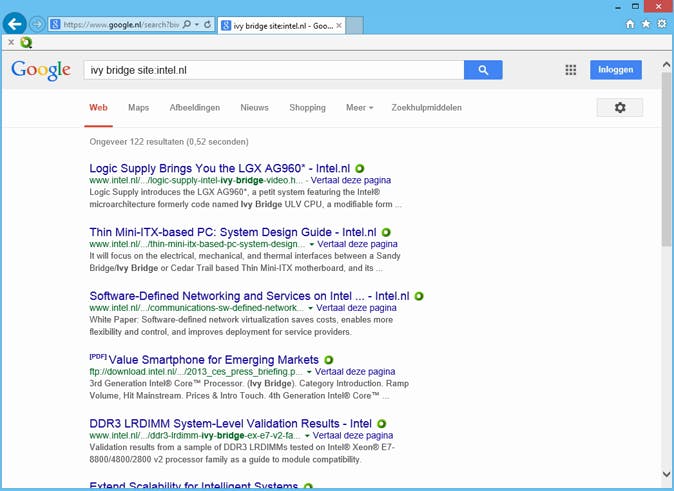This screenshot has width=674, height=491.
Task: Close the 'ivy bridge site:intel.nl' tab
Action: [x=339, y=26]
